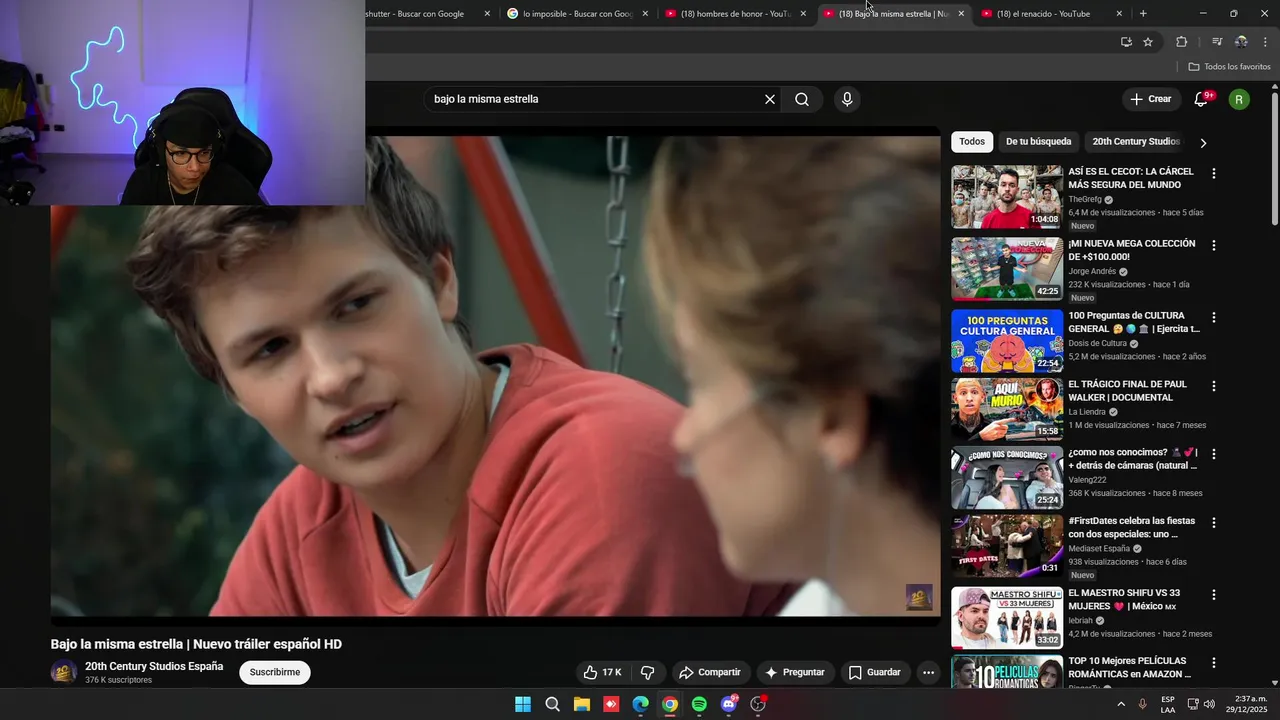Open taskbar volume control
1280x720 pixels.
tap(1209, 704)
